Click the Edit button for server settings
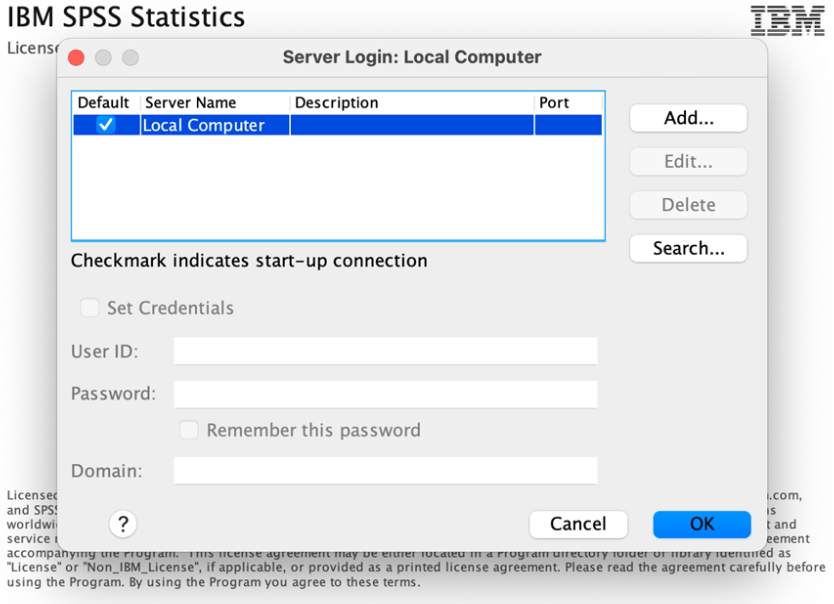Image resolution: width=834 pixels, height=604 pixels. coord(687,161)
